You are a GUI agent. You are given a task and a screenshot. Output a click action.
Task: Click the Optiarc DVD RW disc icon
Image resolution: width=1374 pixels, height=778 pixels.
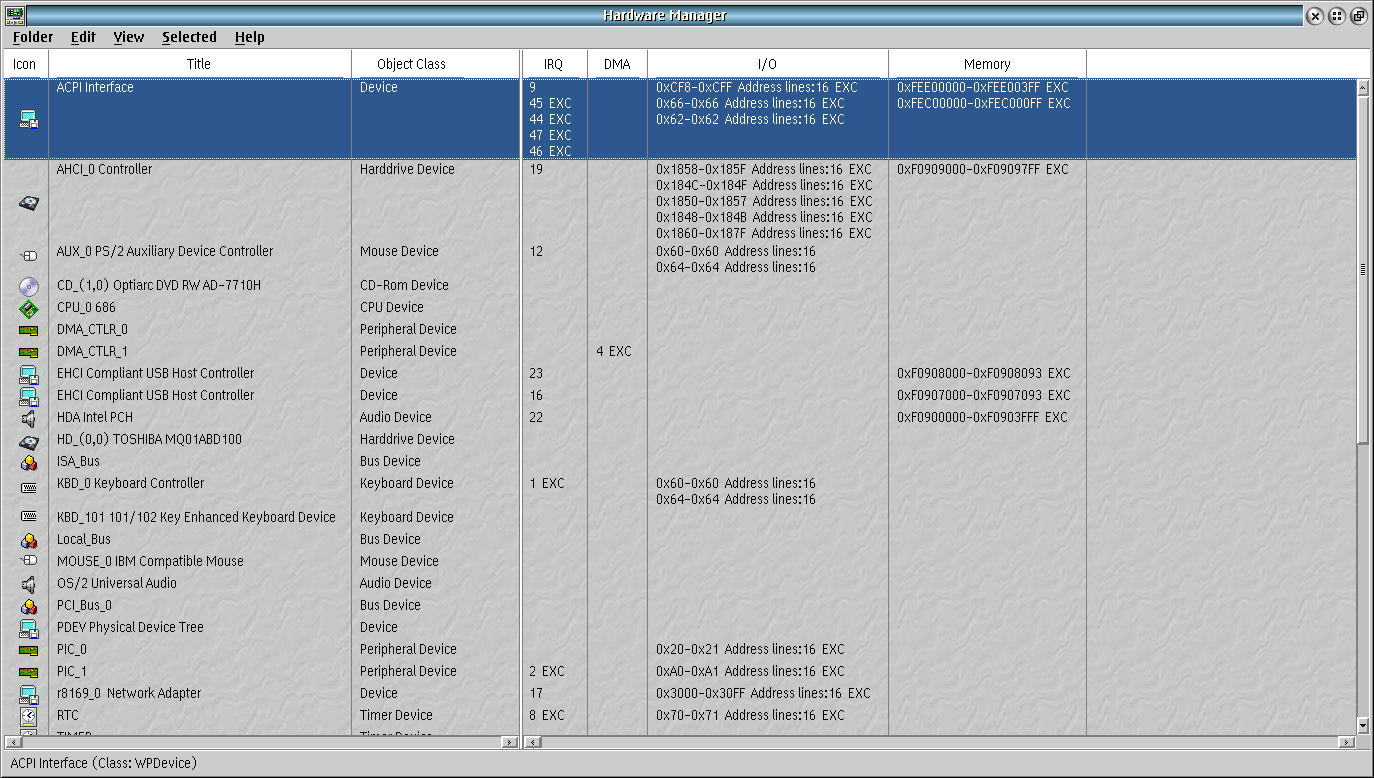(28, 286)
